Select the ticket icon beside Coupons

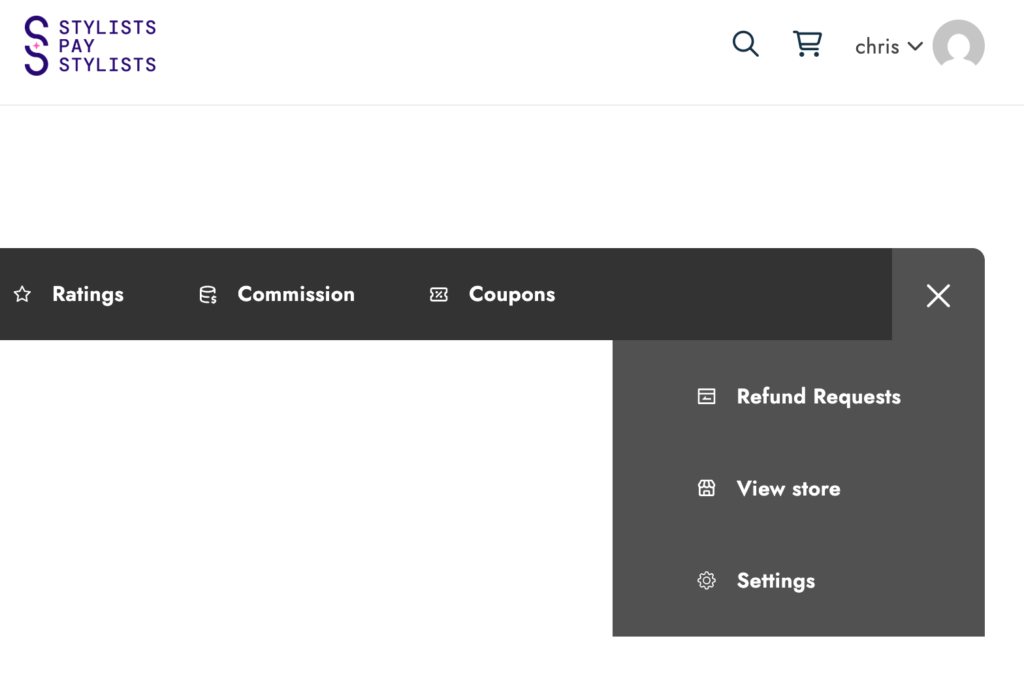tap(438, 294)
